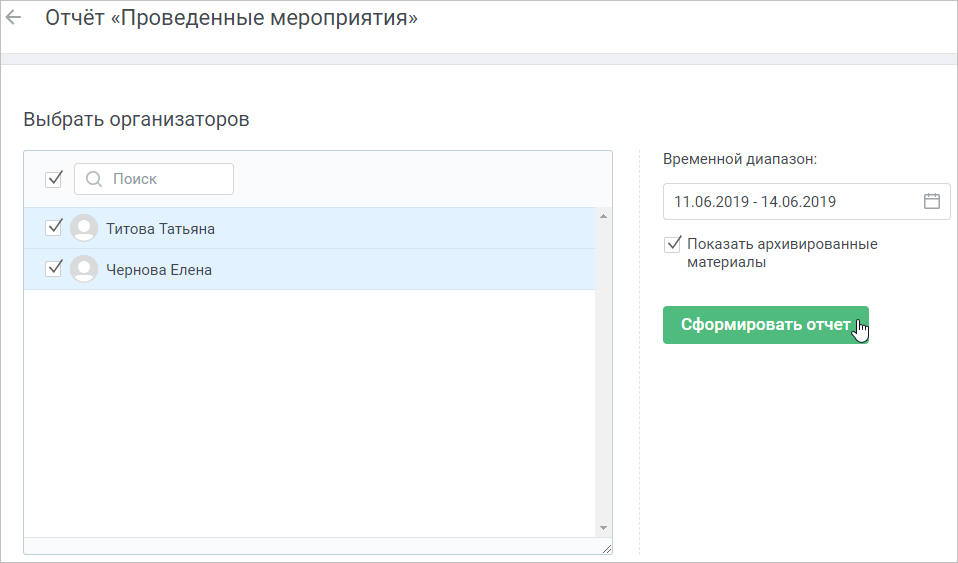The width and height of the screenshot is (958, 563).
Task: Click the Показать архивированные материалы label text
Action: click(782, 253)
